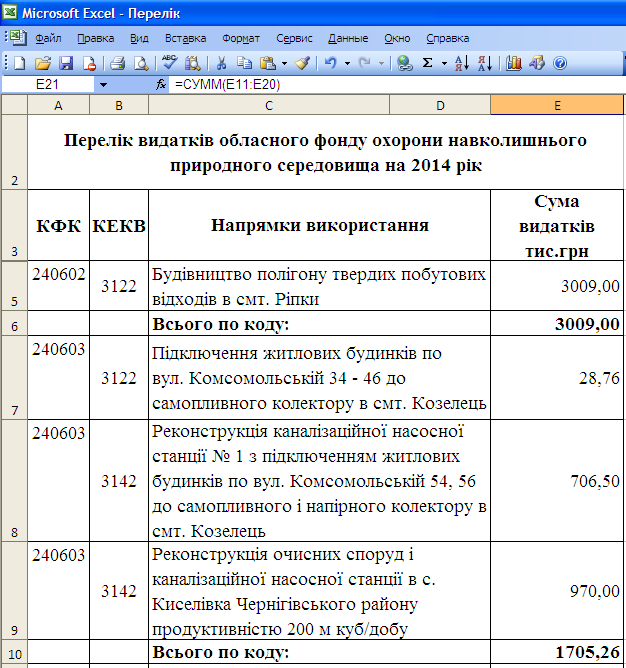Screen dimensions: 626x668
Task: Select column E header
Action: pyautogui.click(x=557, y=106)
